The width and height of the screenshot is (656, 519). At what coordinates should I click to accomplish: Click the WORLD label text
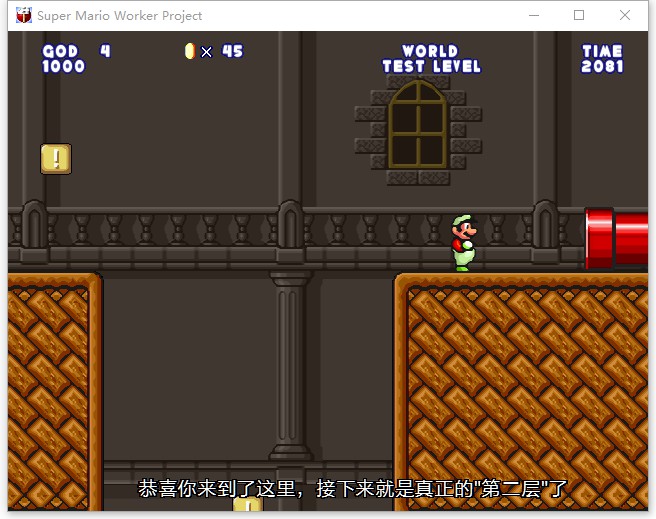430,51
